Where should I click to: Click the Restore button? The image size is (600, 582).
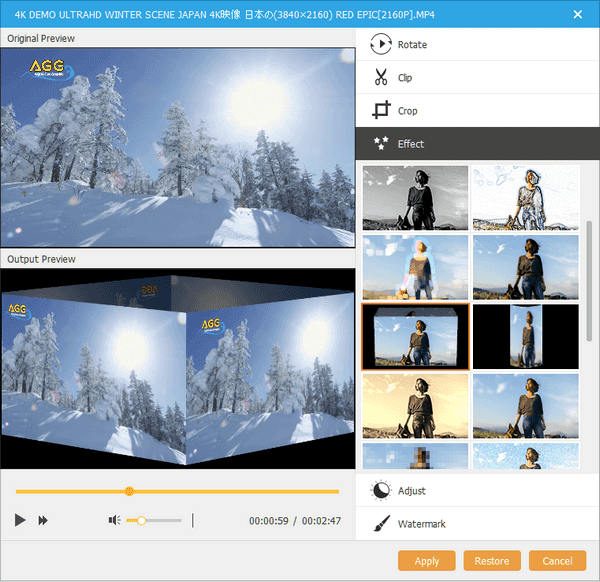point(492,561)
